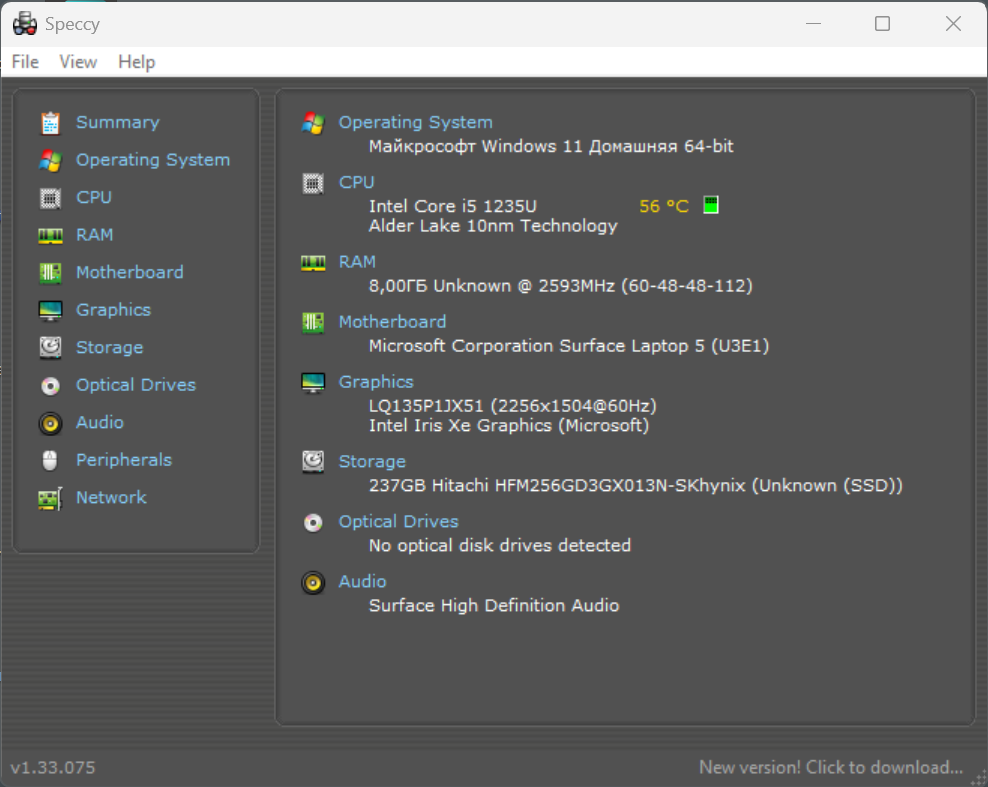
Task: Click New version download notice
Action: coord(831,767)
